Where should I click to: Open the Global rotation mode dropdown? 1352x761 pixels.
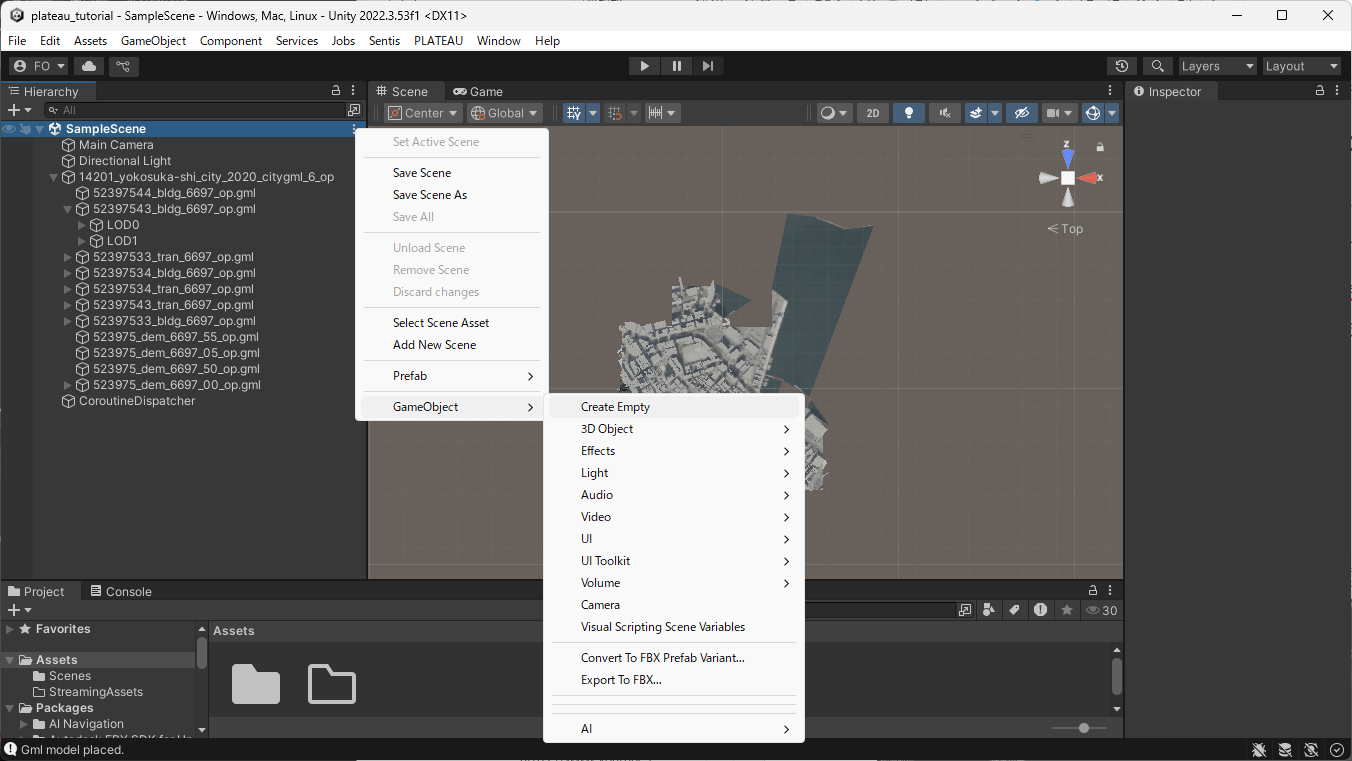pyautogui.click(x=506, y=113)
